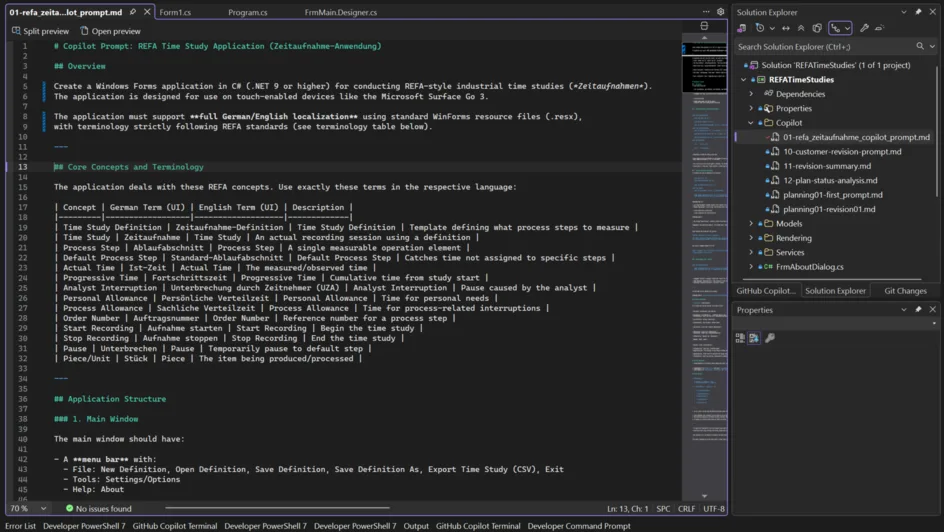This screenshot has height=532, width=944.
Task: Switch to Program.cs tab
Action: coord(247,12)
